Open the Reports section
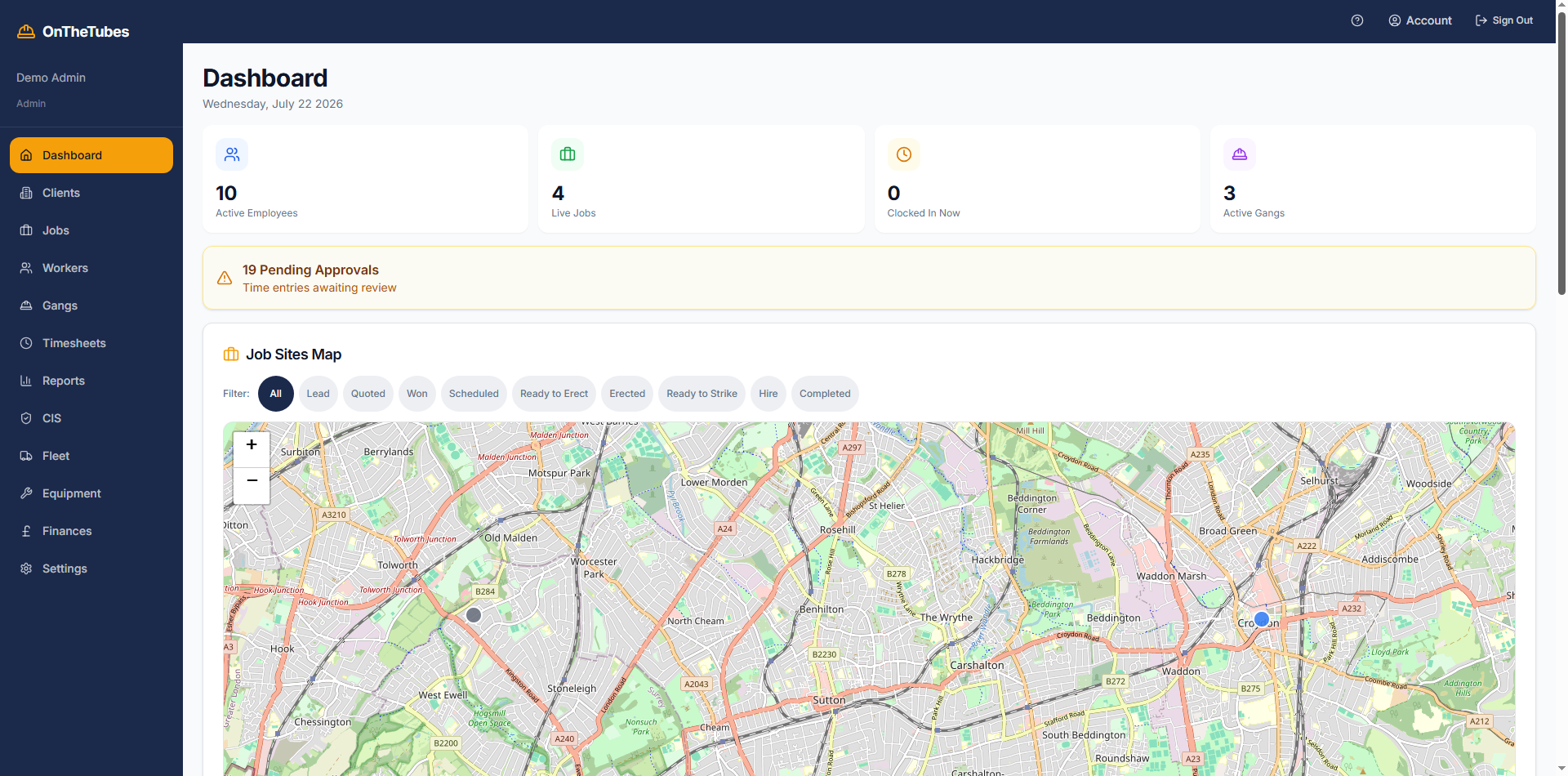Viewport: 1568px width, 776px height. pyautogui.click(x=91, y=381)
